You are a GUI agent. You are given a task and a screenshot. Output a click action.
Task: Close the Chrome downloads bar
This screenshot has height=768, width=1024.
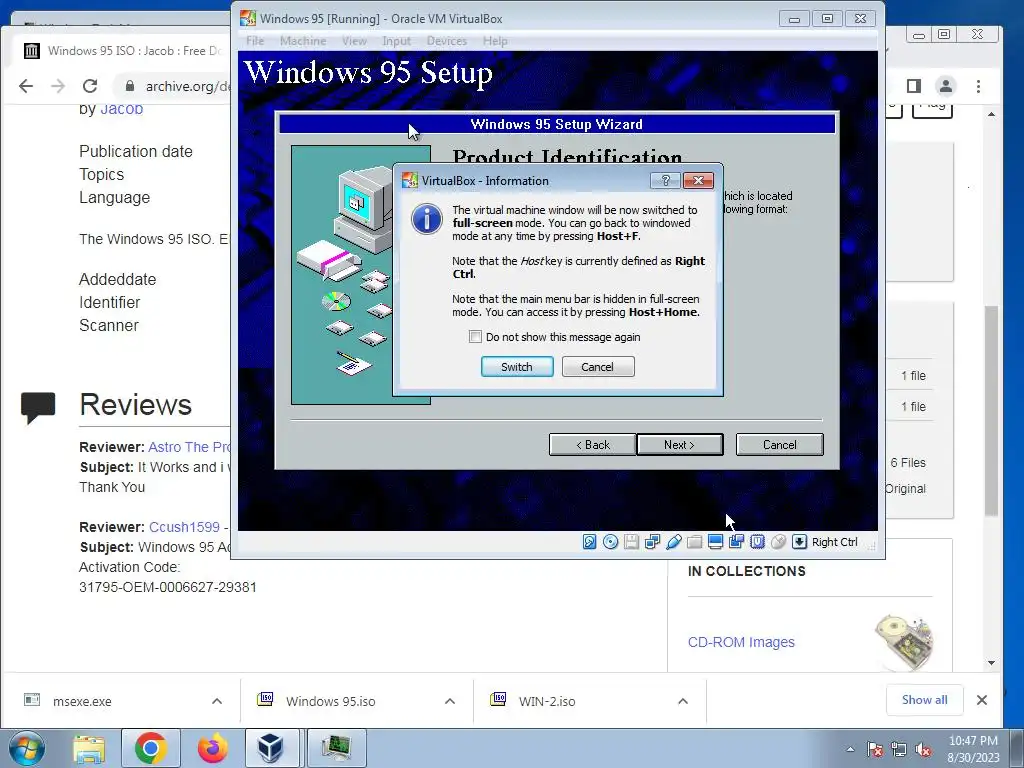tap(982, 700)
